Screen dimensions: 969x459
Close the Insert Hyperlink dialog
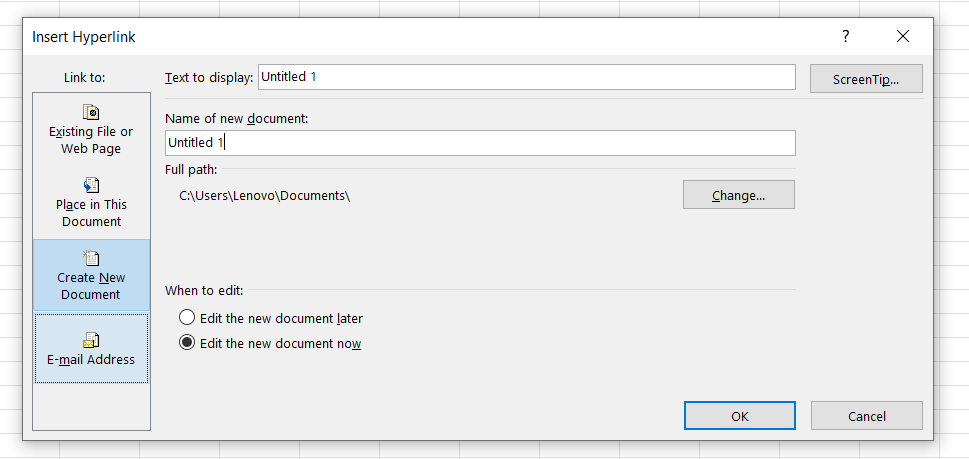point(903,37)
